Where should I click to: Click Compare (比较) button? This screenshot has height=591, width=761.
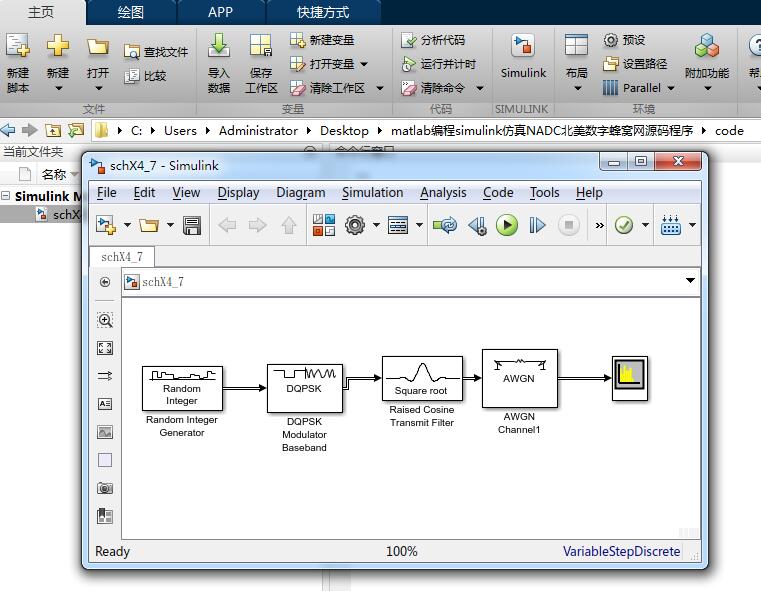(x=145, y=76)
